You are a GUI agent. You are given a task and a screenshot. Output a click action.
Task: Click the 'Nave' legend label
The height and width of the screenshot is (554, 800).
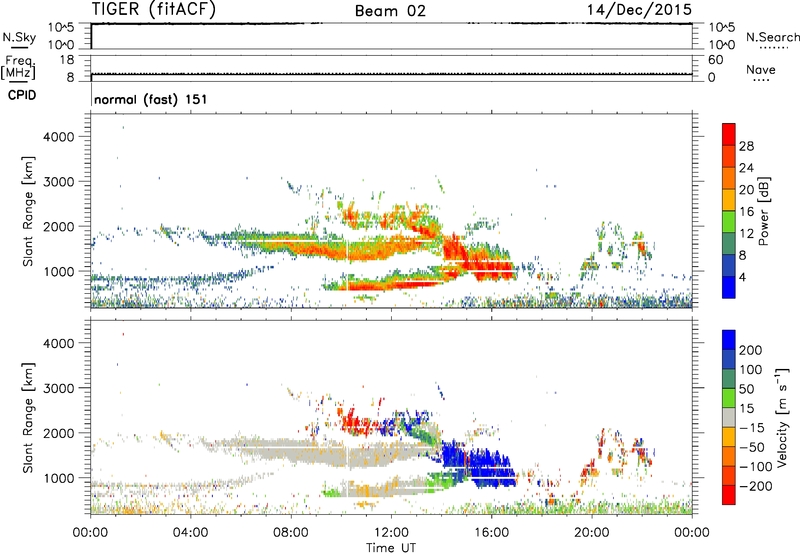[x=761, y=69]
